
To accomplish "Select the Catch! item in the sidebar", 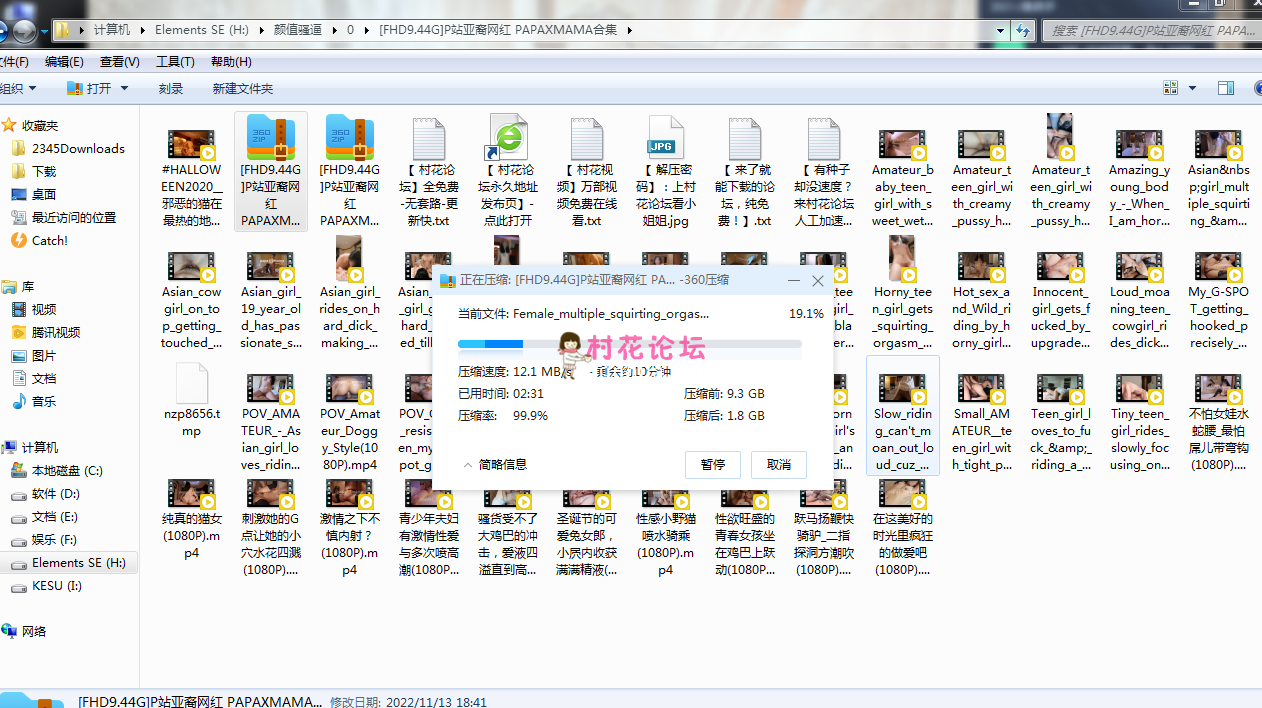I will coord(49,240).
